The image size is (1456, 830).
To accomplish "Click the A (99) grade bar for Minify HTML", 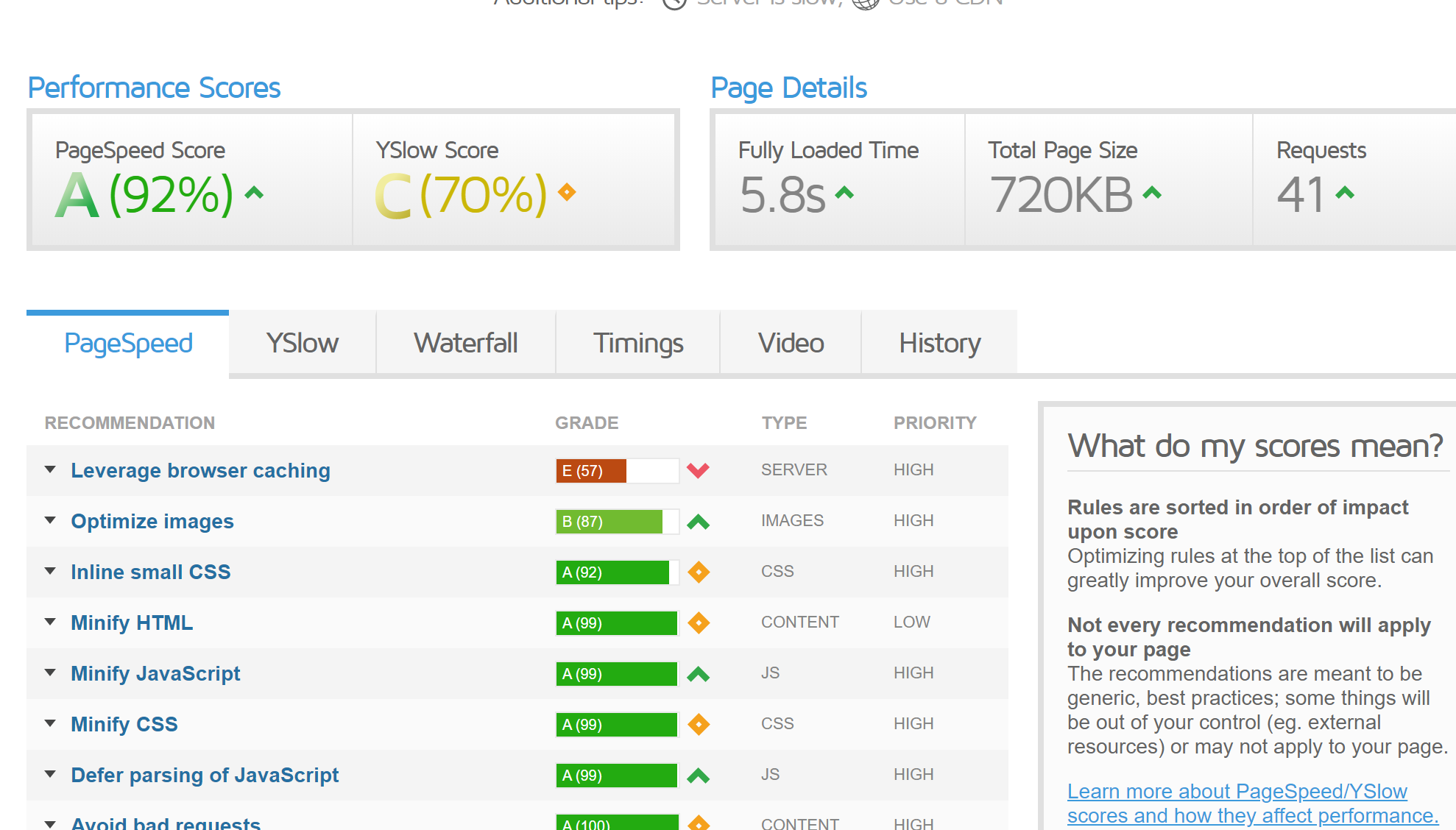I will tap(617, 623).
